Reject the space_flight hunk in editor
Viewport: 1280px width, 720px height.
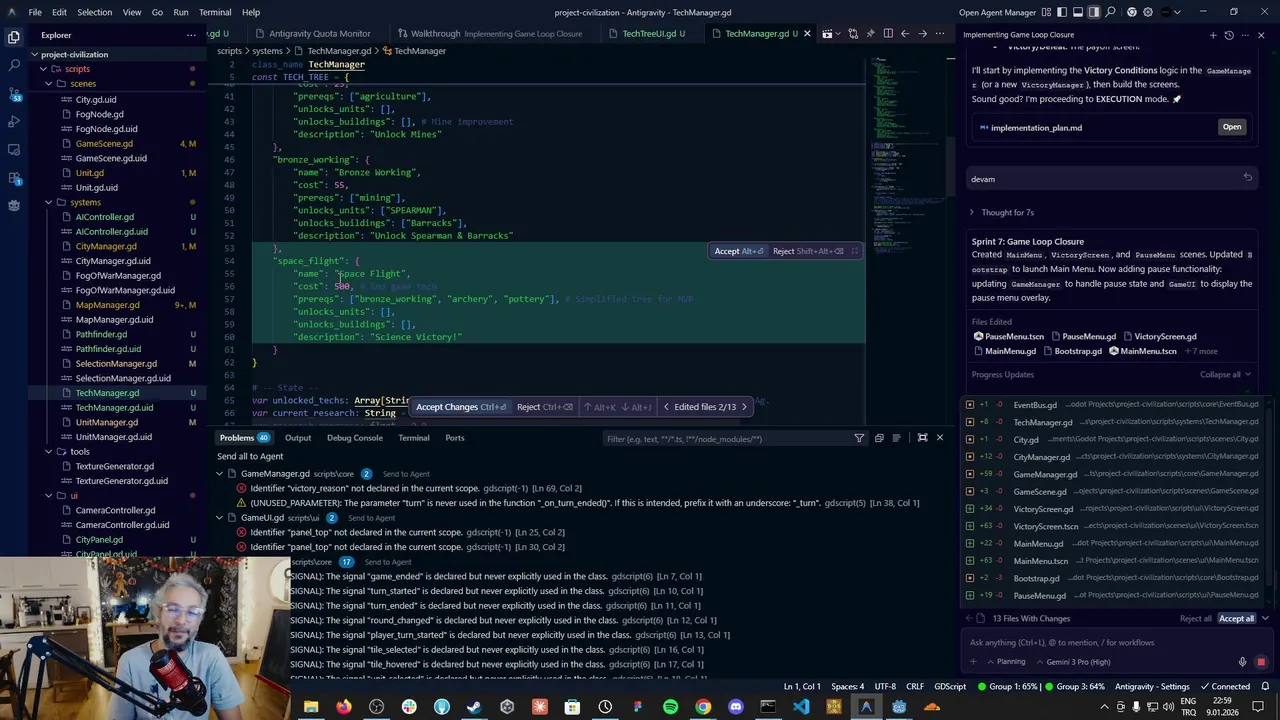[808, 251]
